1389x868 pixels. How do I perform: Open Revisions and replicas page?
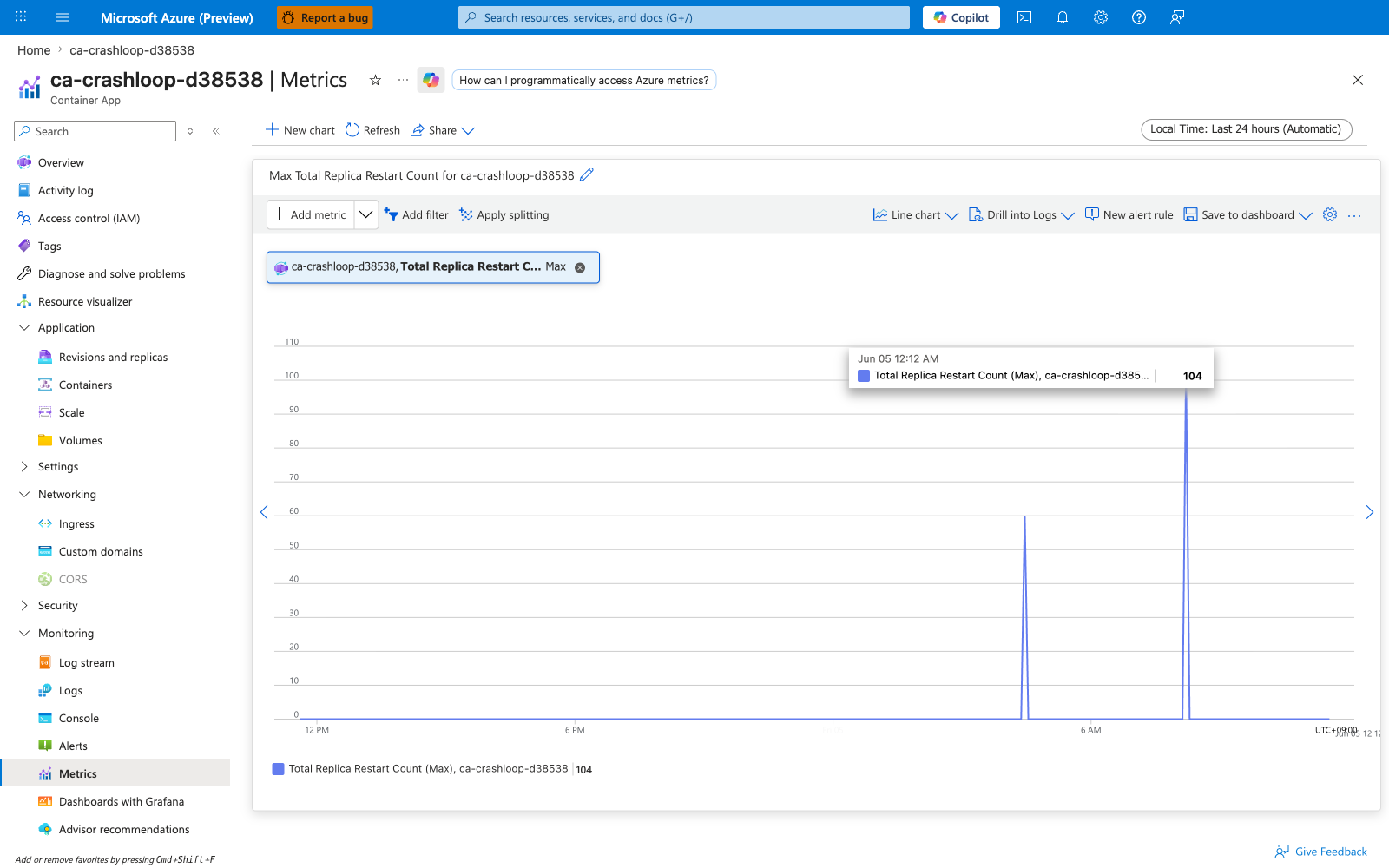[x=115, y=357]
